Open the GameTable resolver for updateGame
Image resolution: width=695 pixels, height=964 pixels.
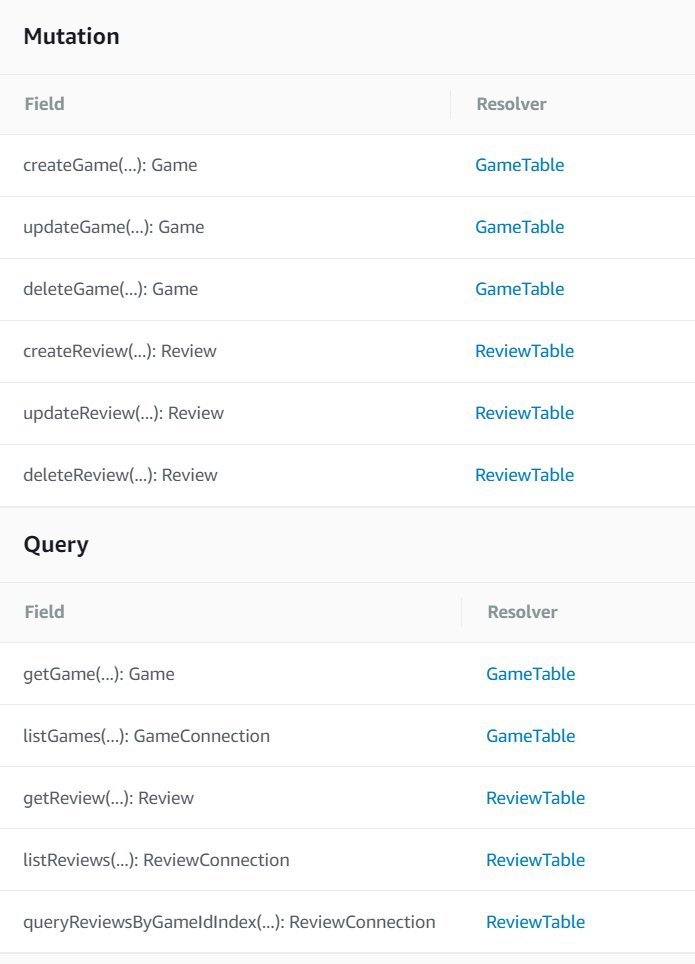click(519, 227)
